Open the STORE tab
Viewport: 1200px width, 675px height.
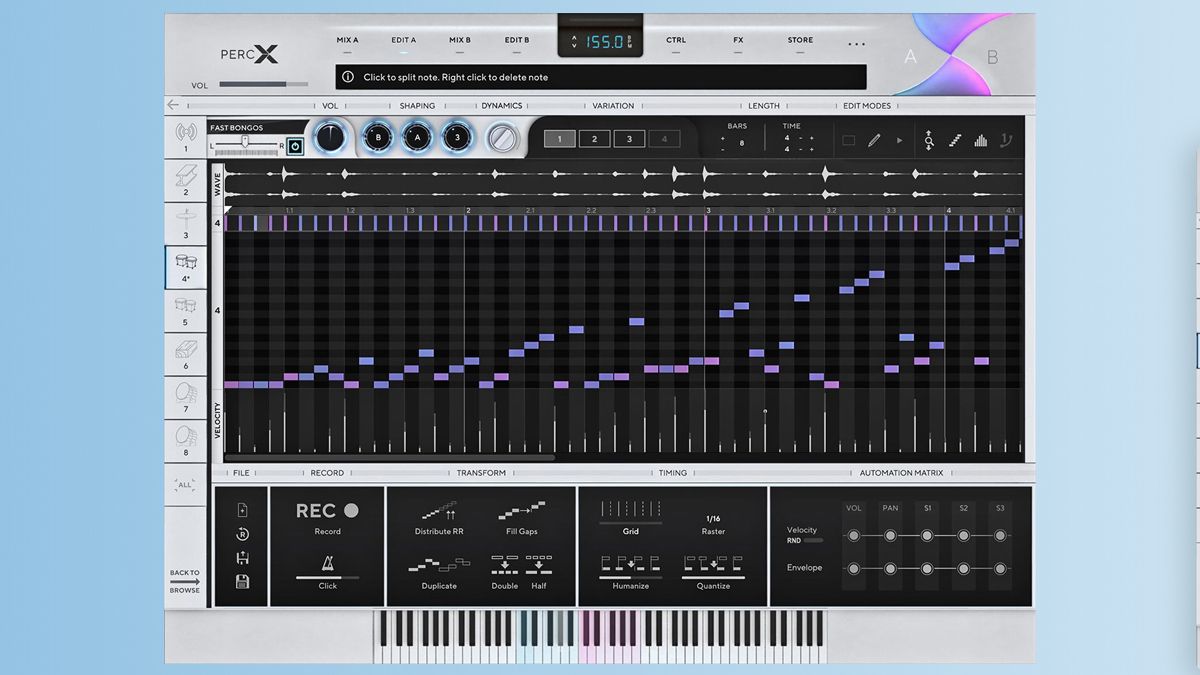800,40
